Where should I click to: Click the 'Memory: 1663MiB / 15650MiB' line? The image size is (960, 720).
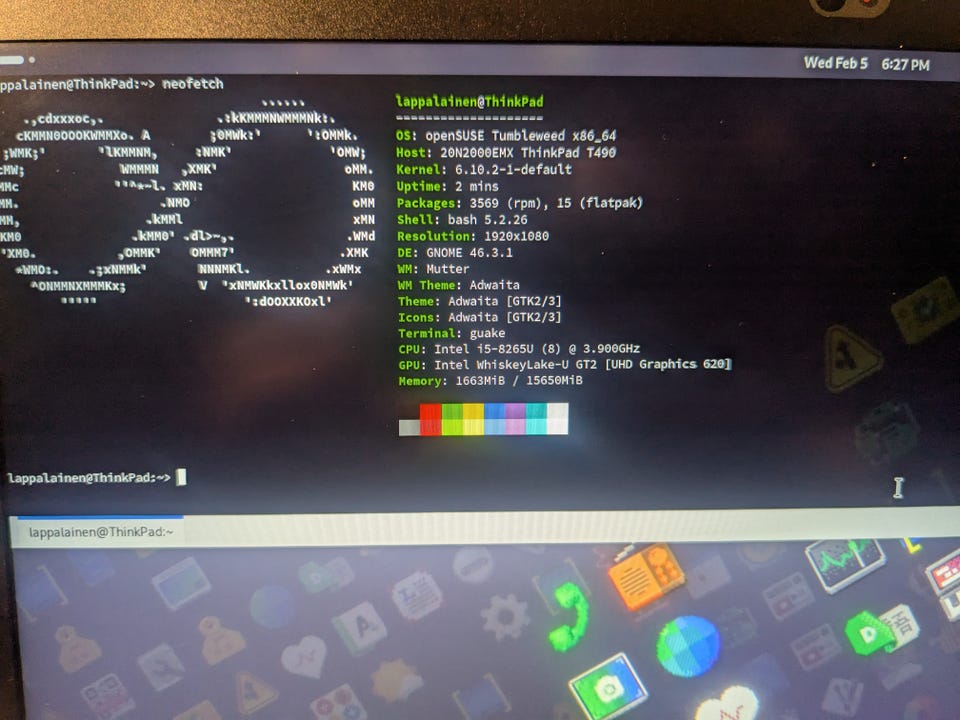(x=490, y=381)
